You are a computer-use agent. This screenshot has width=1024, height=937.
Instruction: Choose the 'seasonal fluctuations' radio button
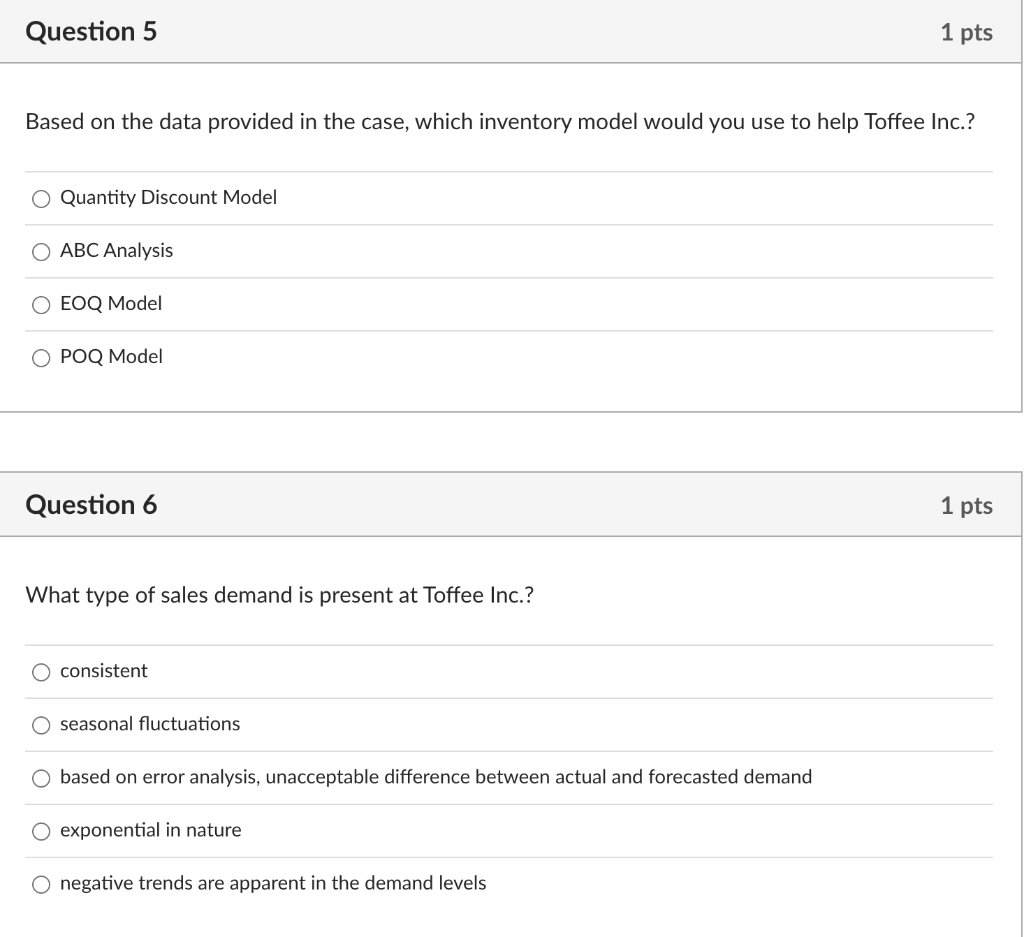[41, 725]
